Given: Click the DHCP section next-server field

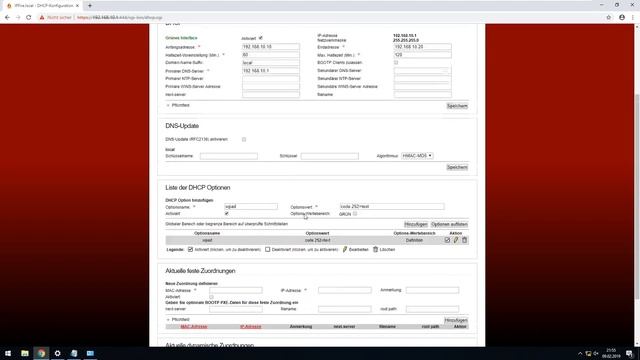Looking at the screenshot, I should click(x=271, y=94).
